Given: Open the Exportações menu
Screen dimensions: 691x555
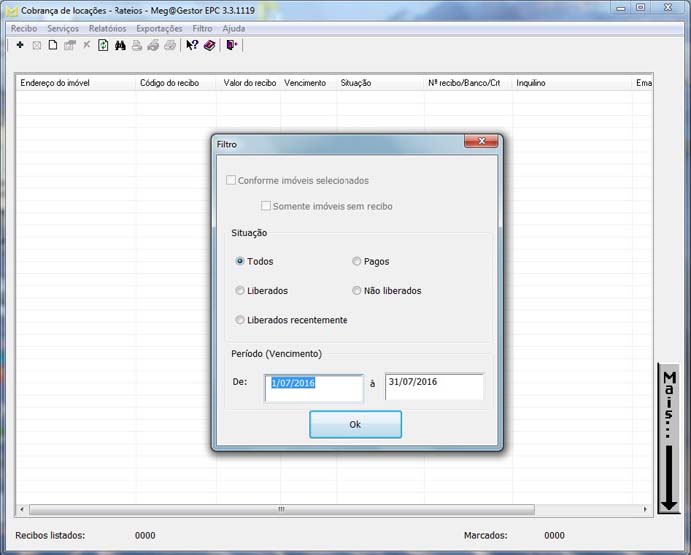Looking at the screenshot, I should (159, 29).
